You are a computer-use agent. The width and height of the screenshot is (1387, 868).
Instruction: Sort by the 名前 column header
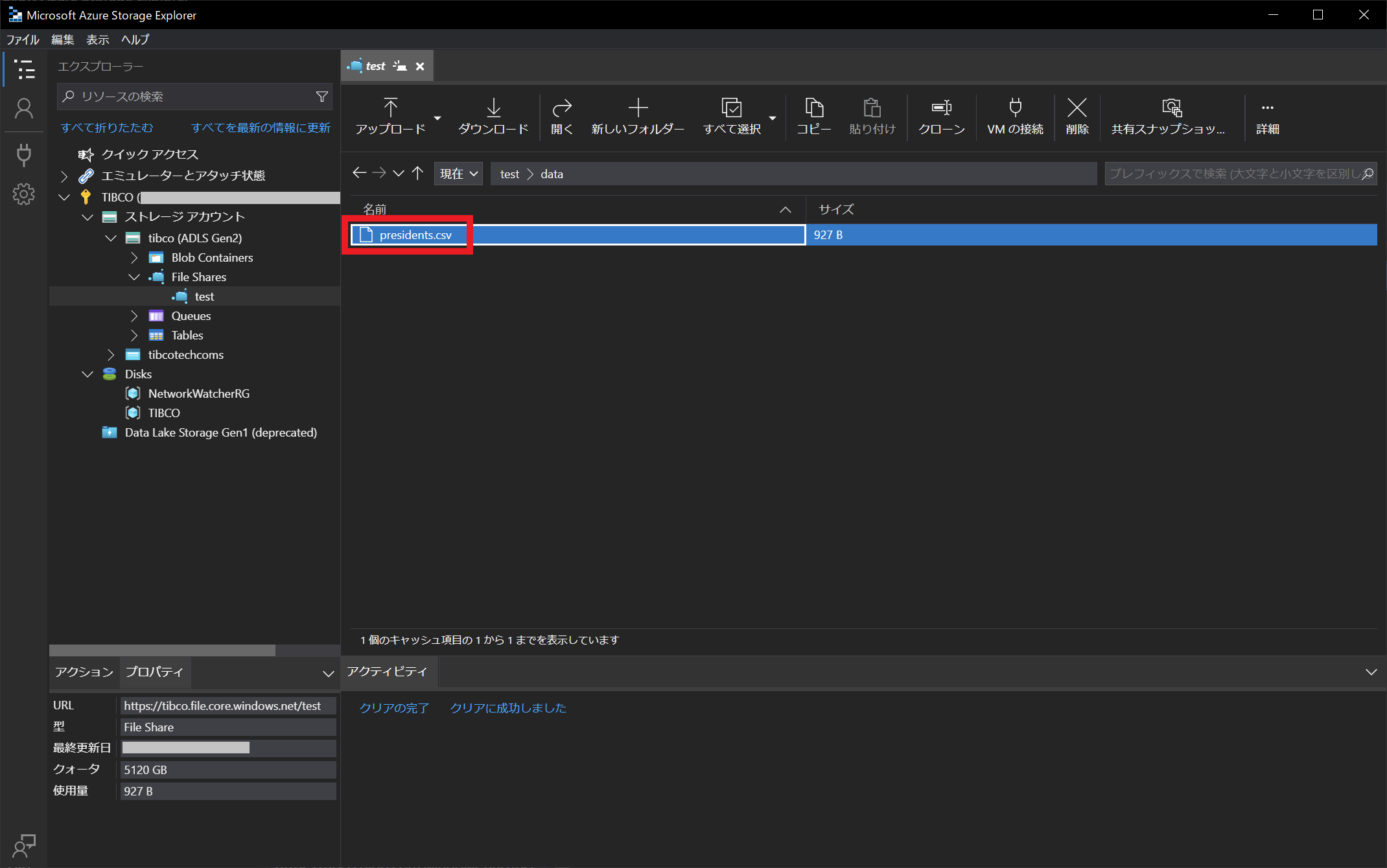[x=577, y=209]
